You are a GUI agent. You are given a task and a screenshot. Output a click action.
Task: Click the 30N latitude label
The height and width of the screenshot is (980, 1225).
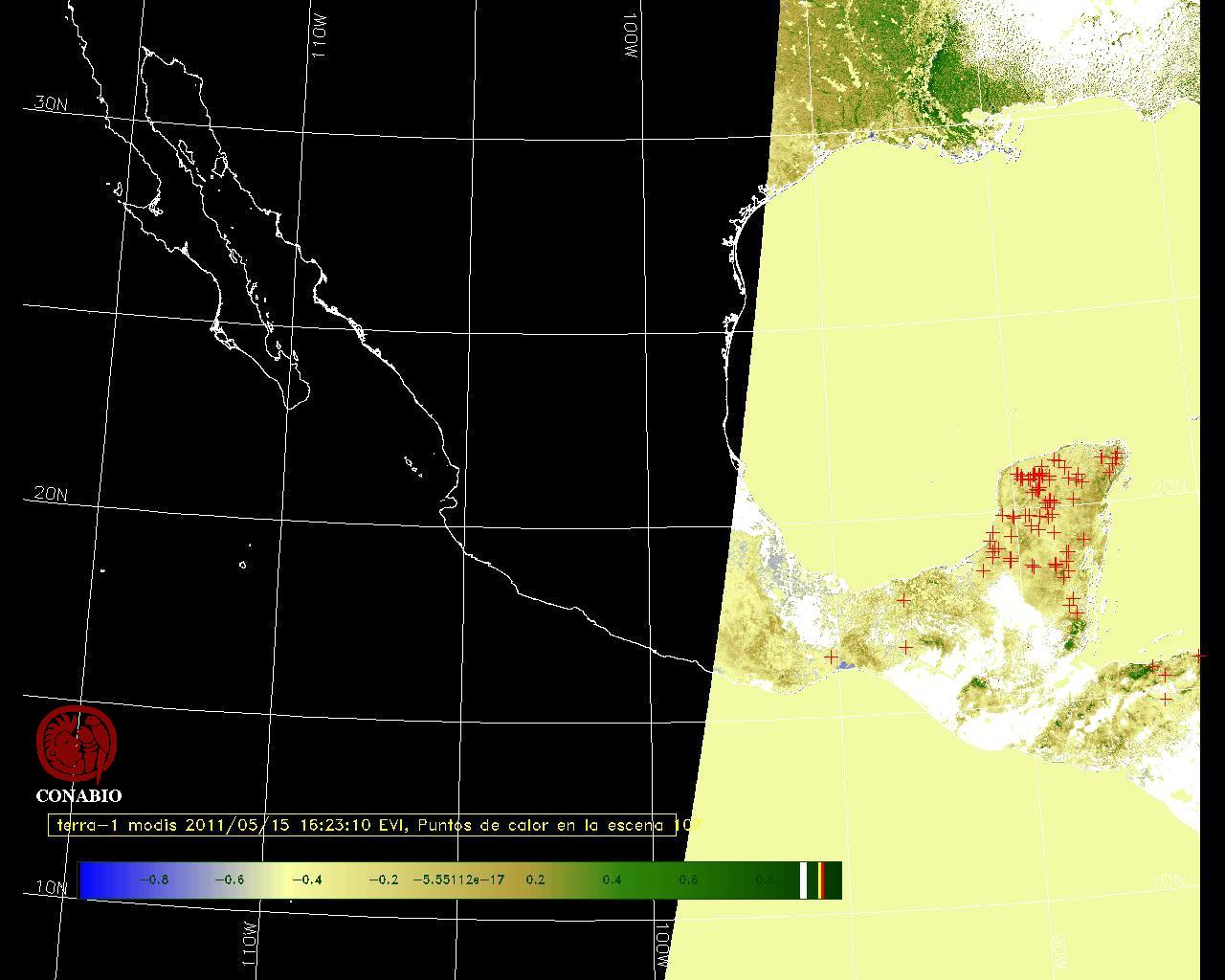[50, 103]
